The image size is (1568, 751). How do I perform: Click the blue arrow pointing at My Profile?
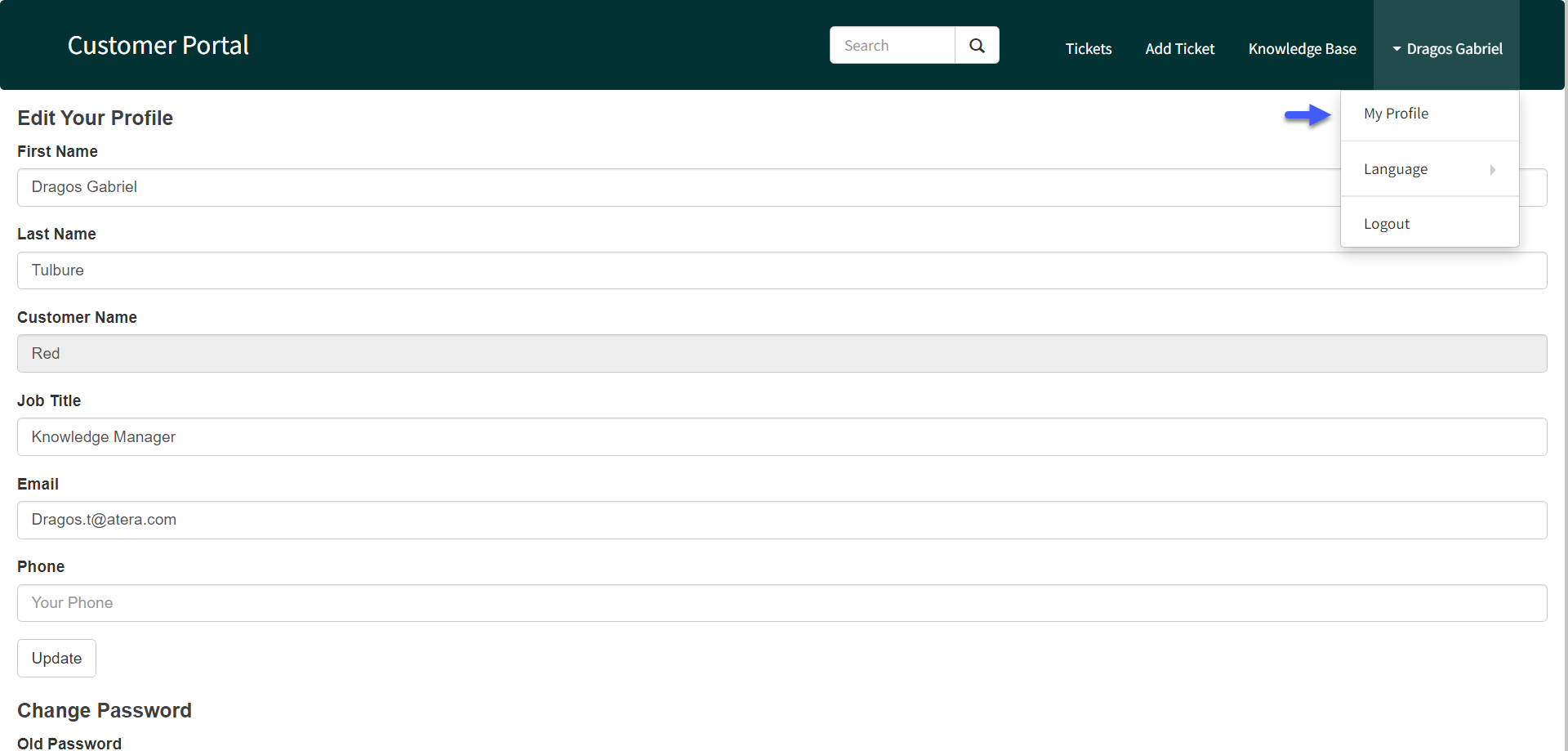click(1307, 116)
